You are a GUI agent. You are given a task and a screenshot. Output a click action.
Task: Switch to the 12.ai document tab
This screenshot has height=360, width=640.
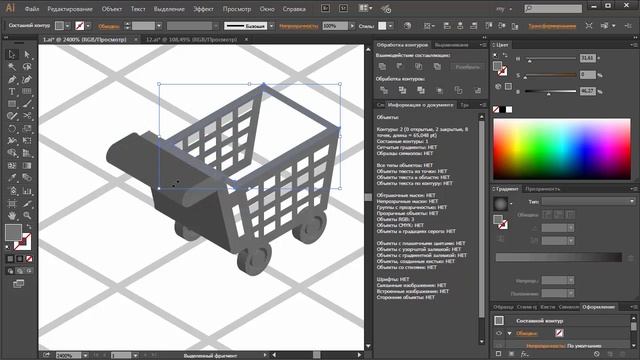(x=191, y=40)
